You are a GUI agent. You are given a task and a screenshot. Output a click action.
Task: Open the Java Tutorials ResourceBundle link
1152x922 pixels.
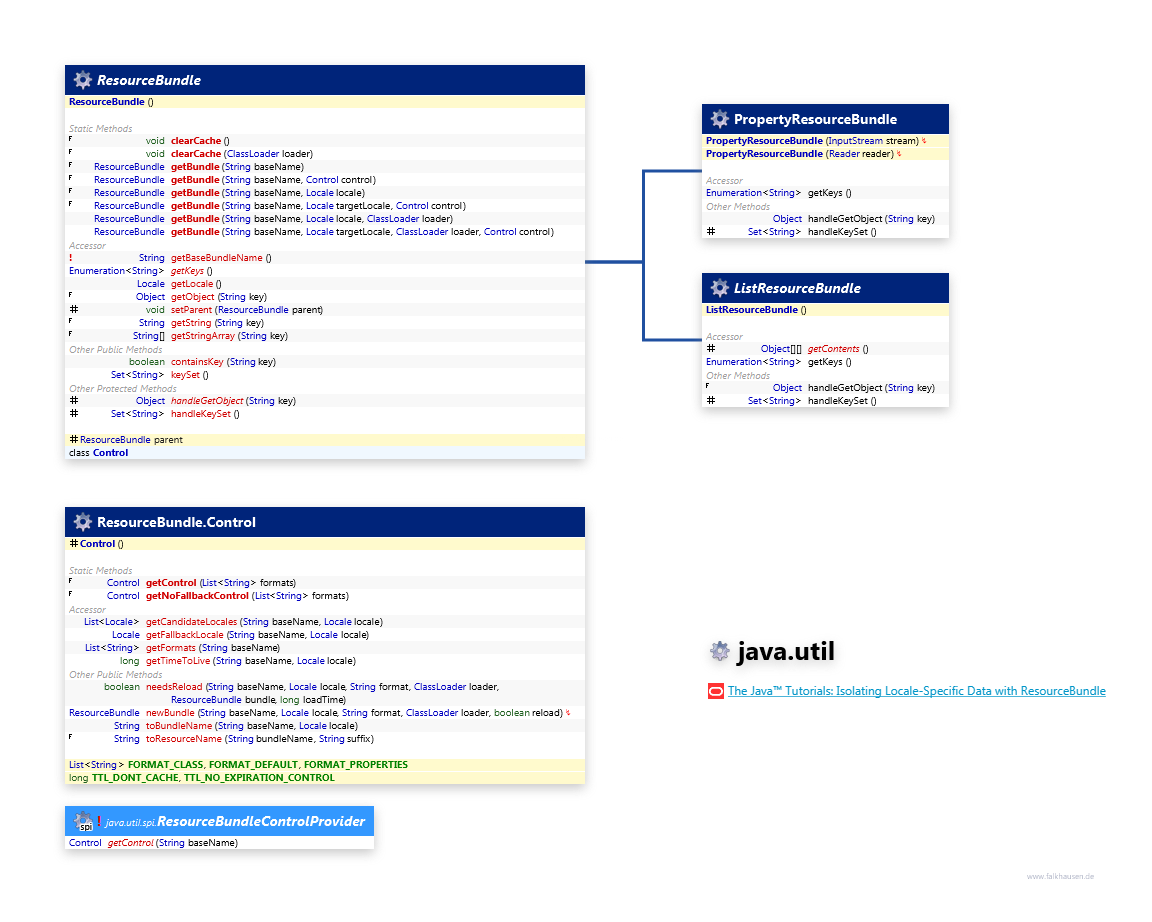(916, 691)
